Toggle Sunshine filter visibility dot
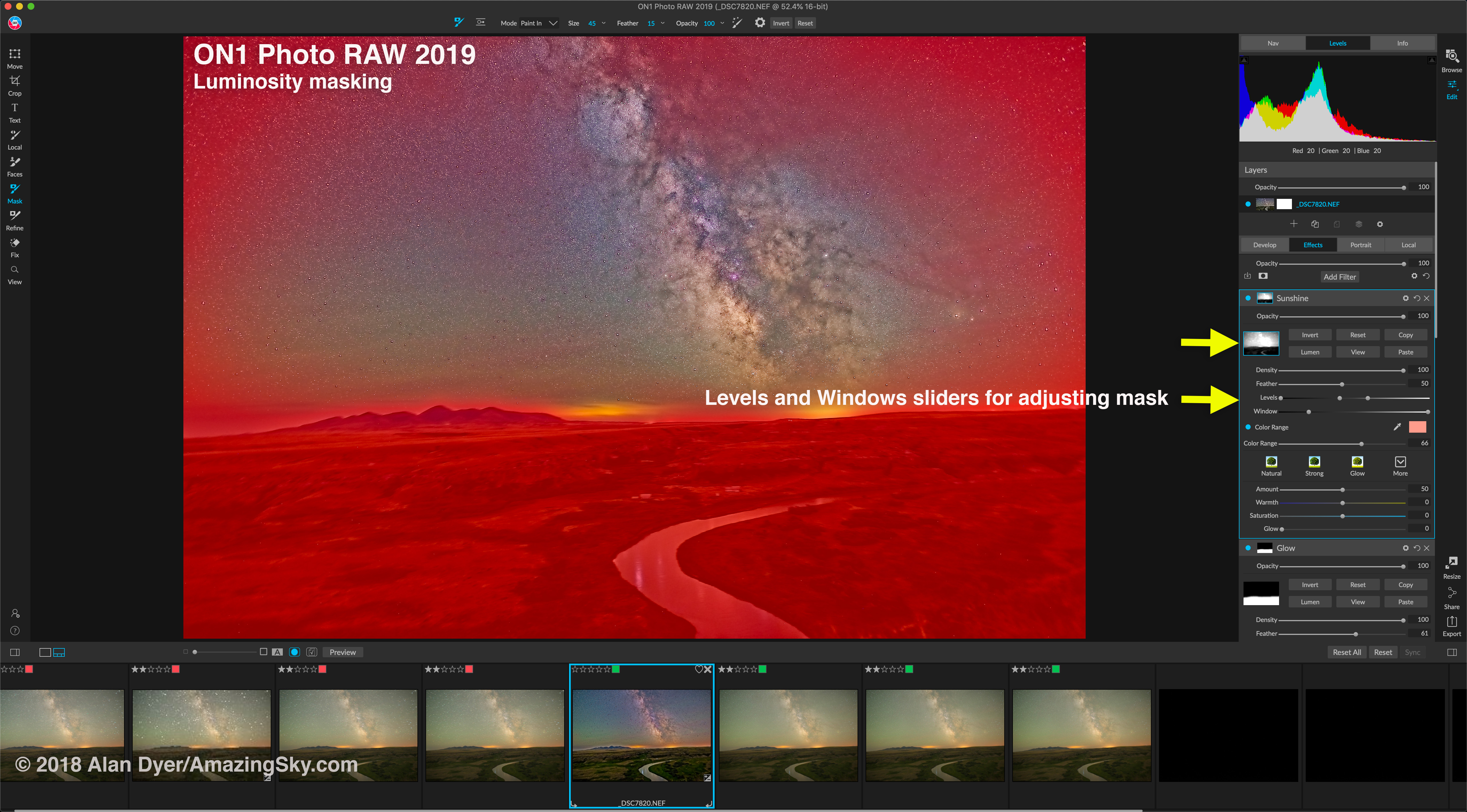This screenshot has height=812, width=1467. (1248, 298)
